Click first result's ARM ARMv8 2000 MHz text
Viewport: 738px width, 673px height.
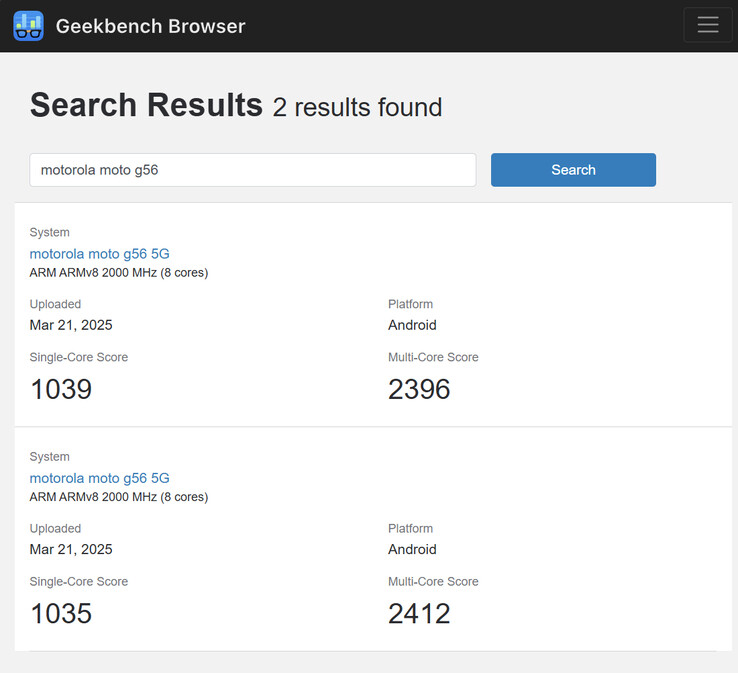[x=118, y=273]
